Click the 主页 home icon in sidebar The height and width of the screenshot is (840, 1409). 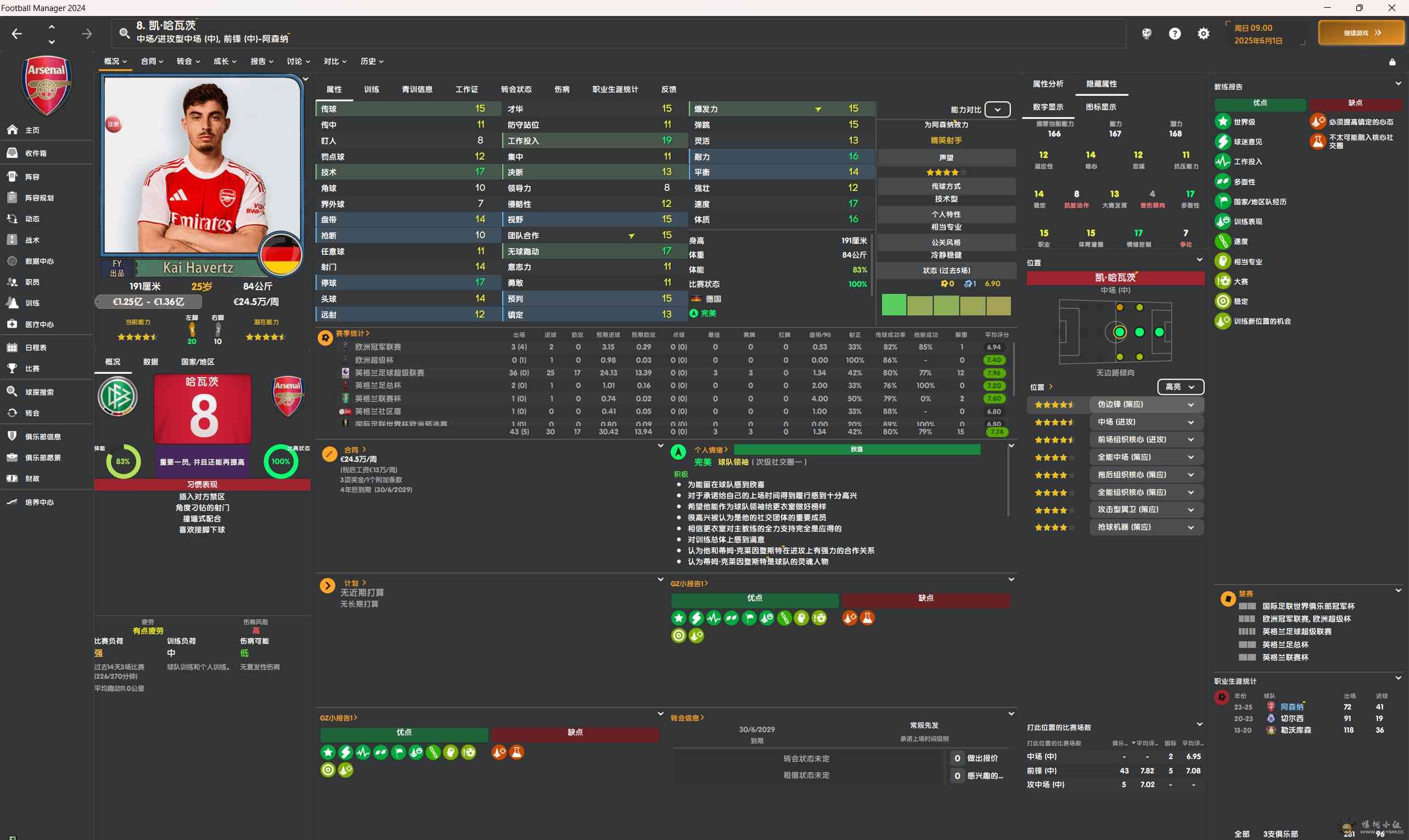tap(13, 129)
